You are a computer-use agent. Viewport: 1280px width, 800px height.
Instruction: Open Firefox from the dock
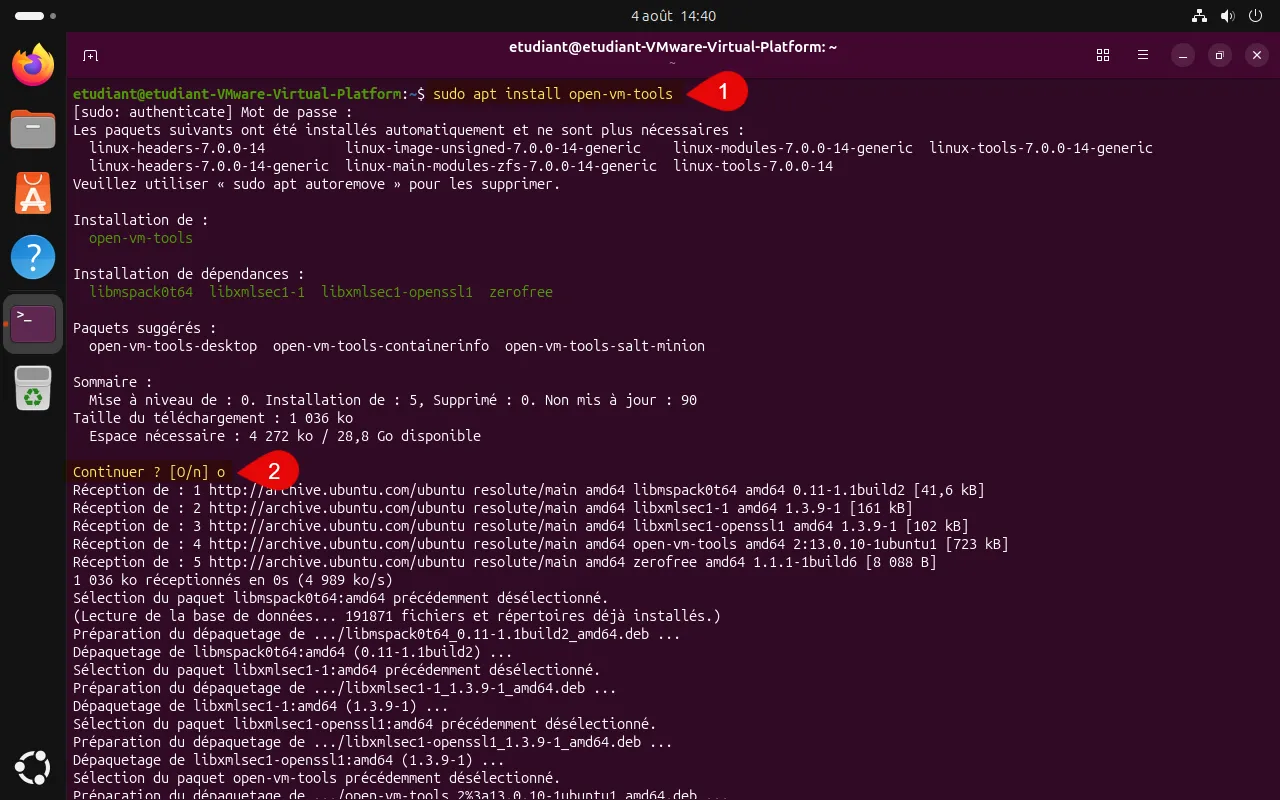(x=33, y=65)
